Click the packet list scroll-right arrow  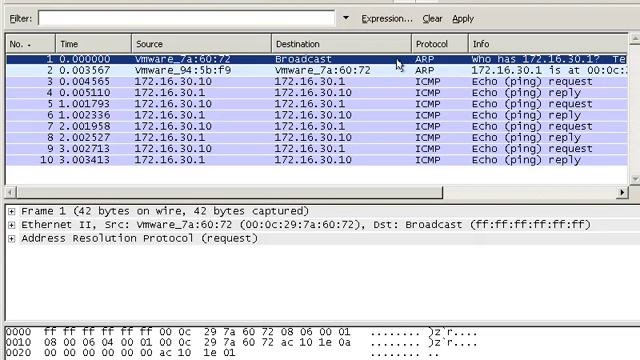coord(622,192)
